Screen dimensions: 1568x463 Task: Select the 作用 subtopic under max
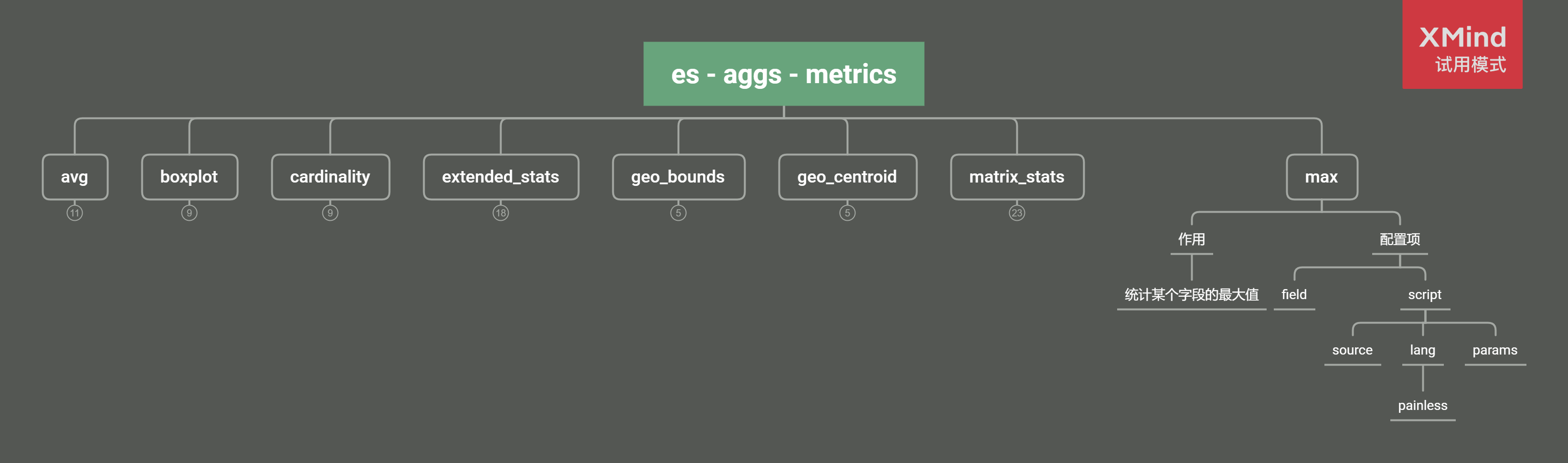click(x=1191, y=239)
